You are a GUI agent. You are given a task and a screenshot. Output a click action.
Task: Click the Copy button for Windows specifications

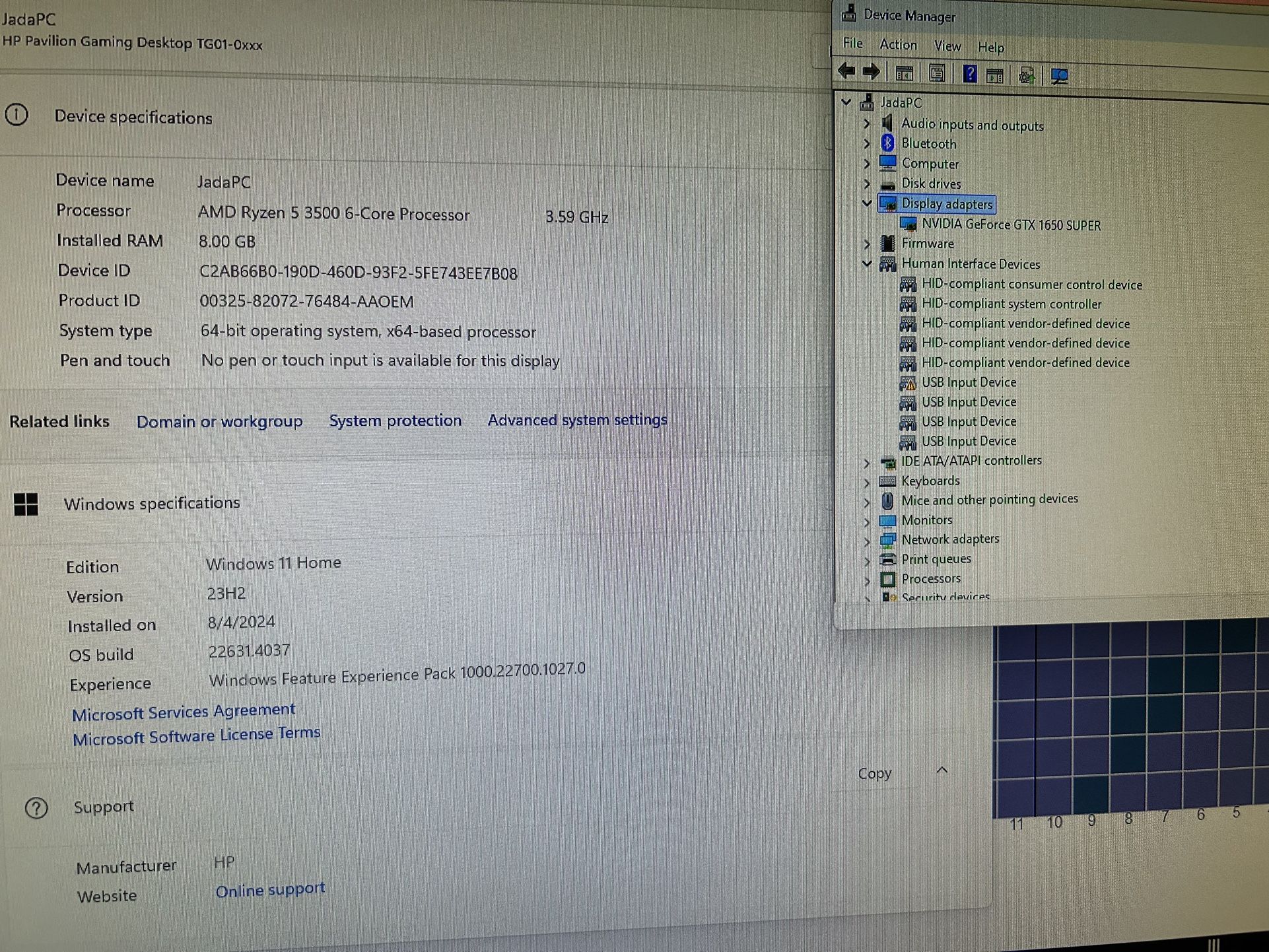(x=875, y=773)
